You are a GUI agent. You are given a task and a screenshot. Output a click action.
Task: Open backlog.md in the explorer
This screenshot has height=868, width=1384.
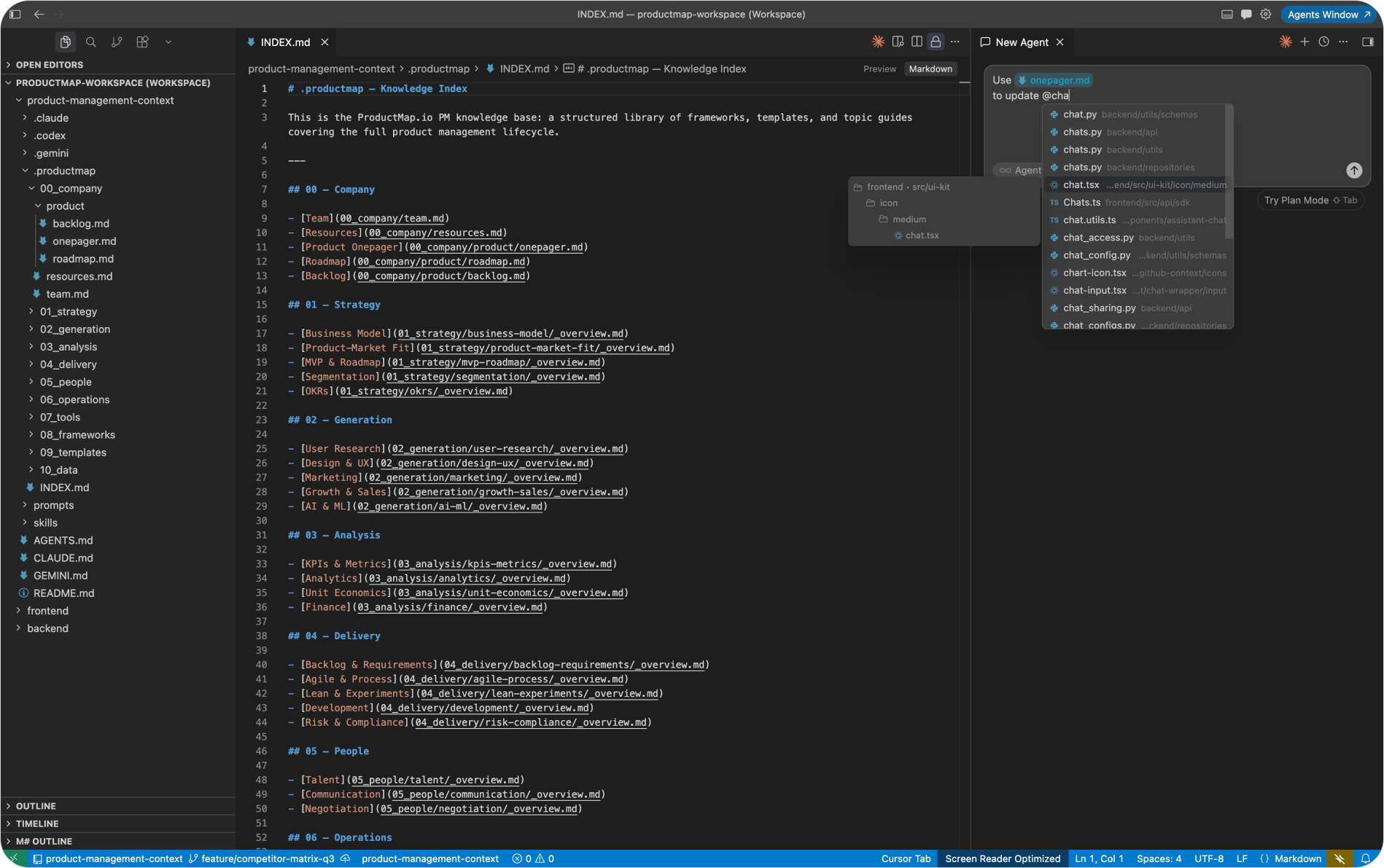tap(80, 224)
